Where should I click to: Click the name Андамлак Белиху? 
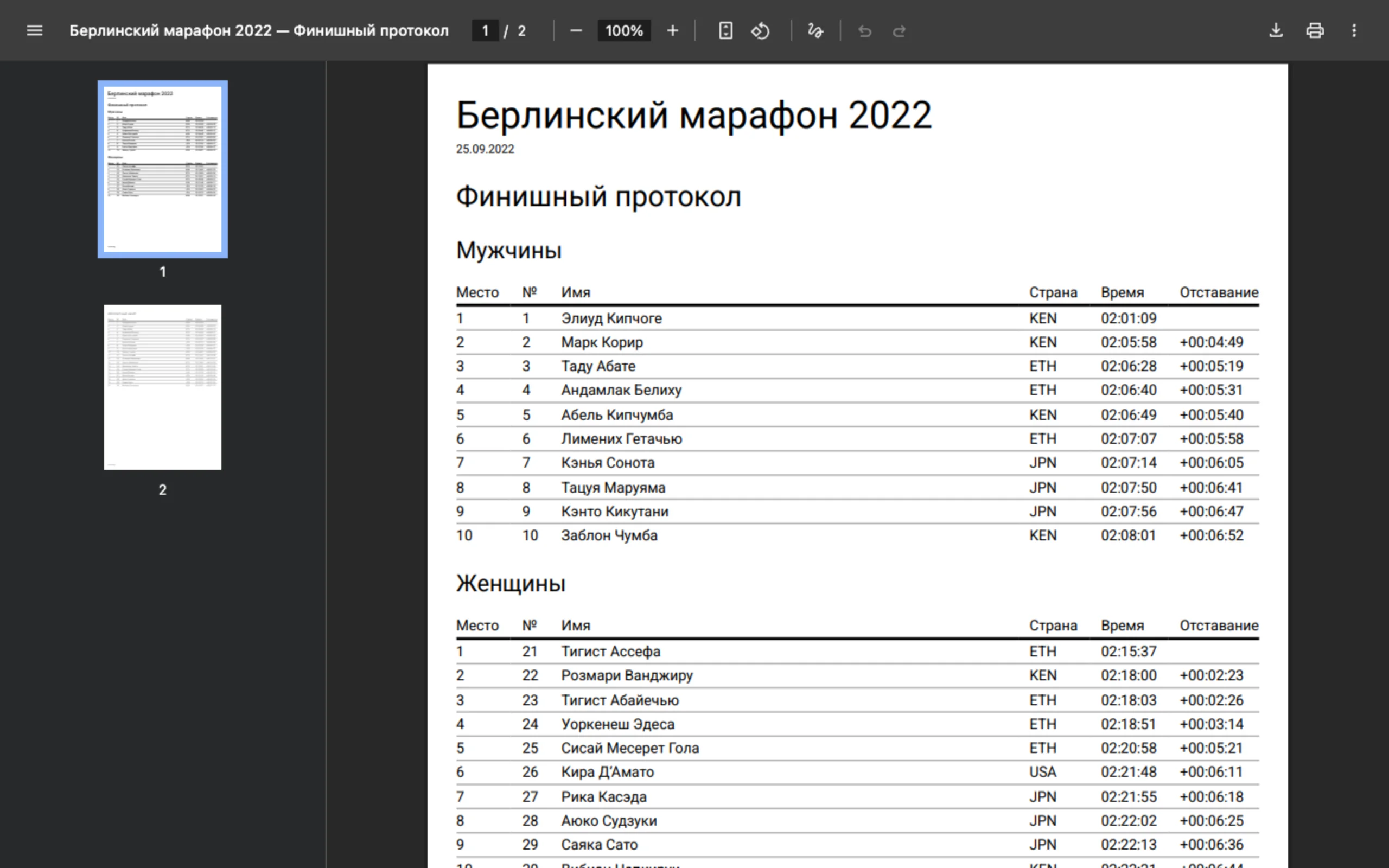[621, 391]
